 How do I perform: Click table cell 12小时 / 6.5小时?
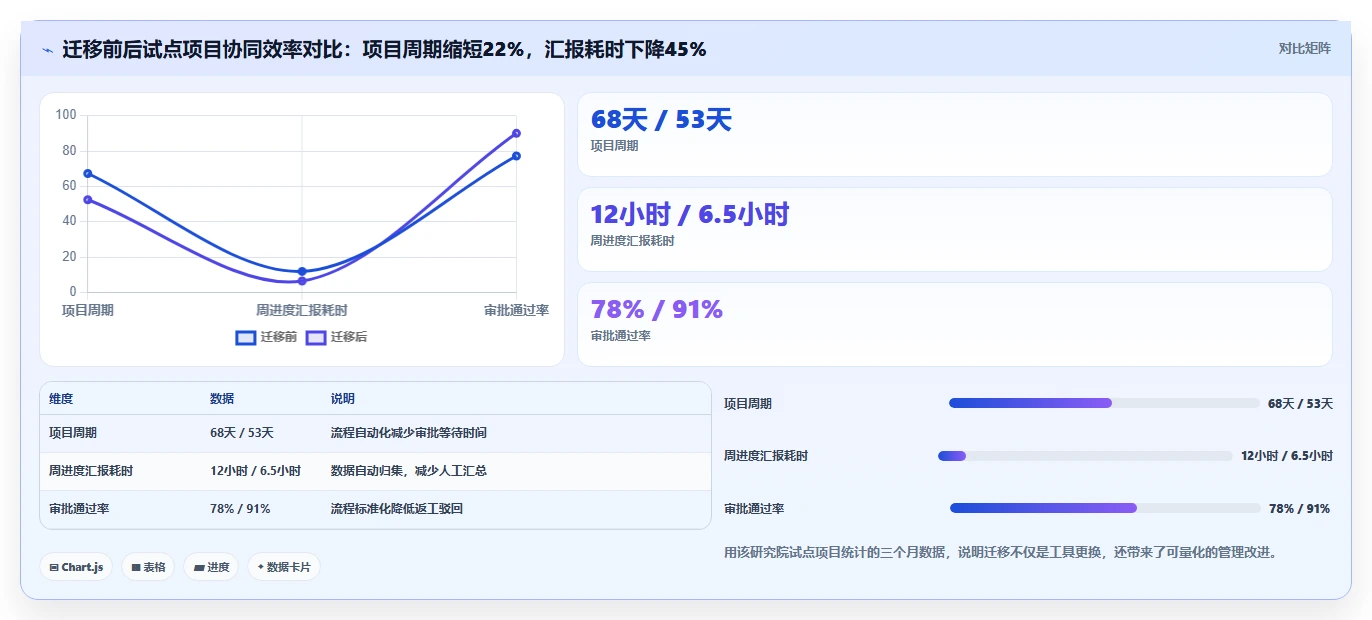pos(256,471)
